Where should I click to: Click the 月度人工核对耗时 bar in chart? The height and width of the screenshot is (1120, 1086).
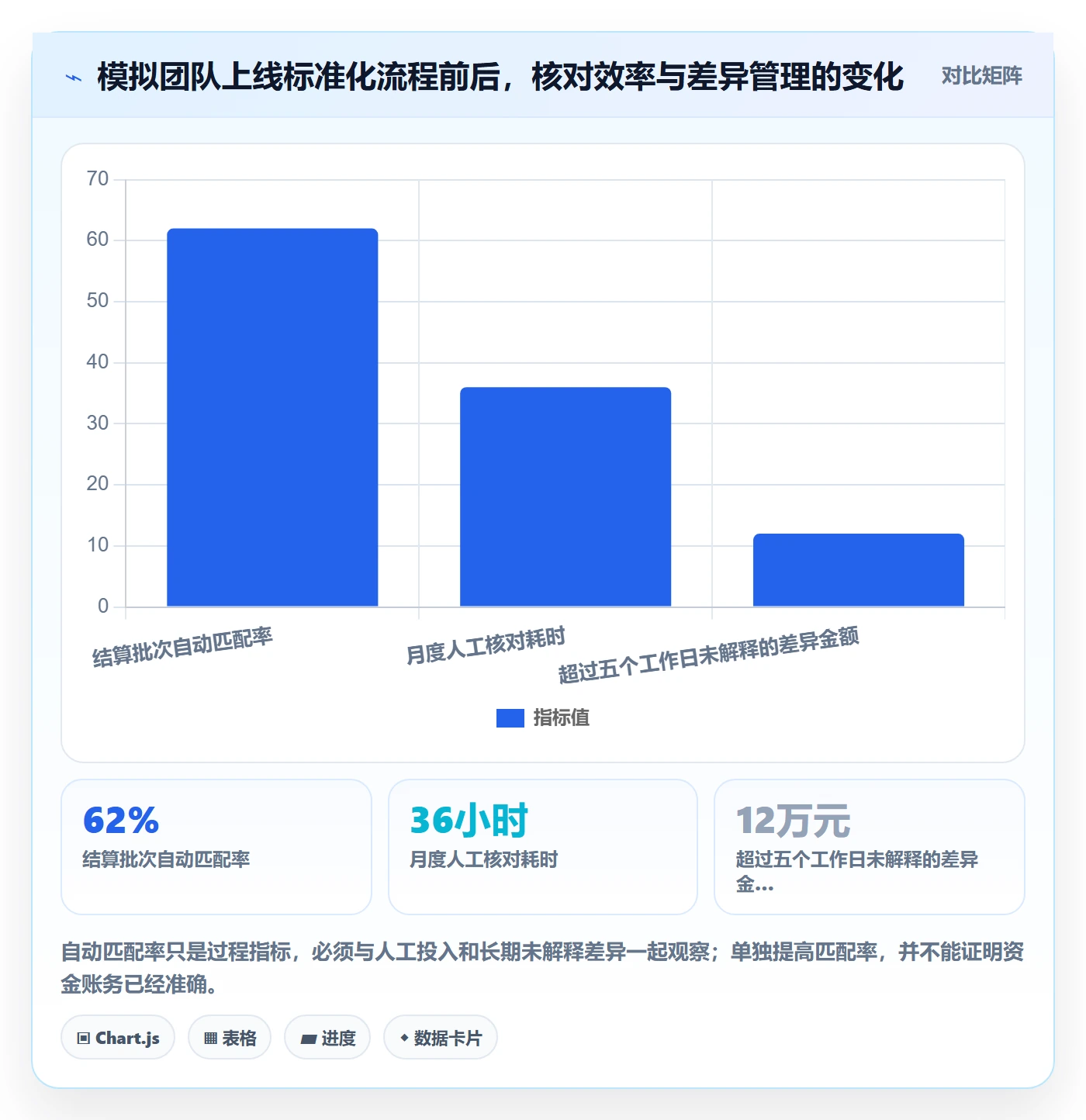(x=565, y=496)
